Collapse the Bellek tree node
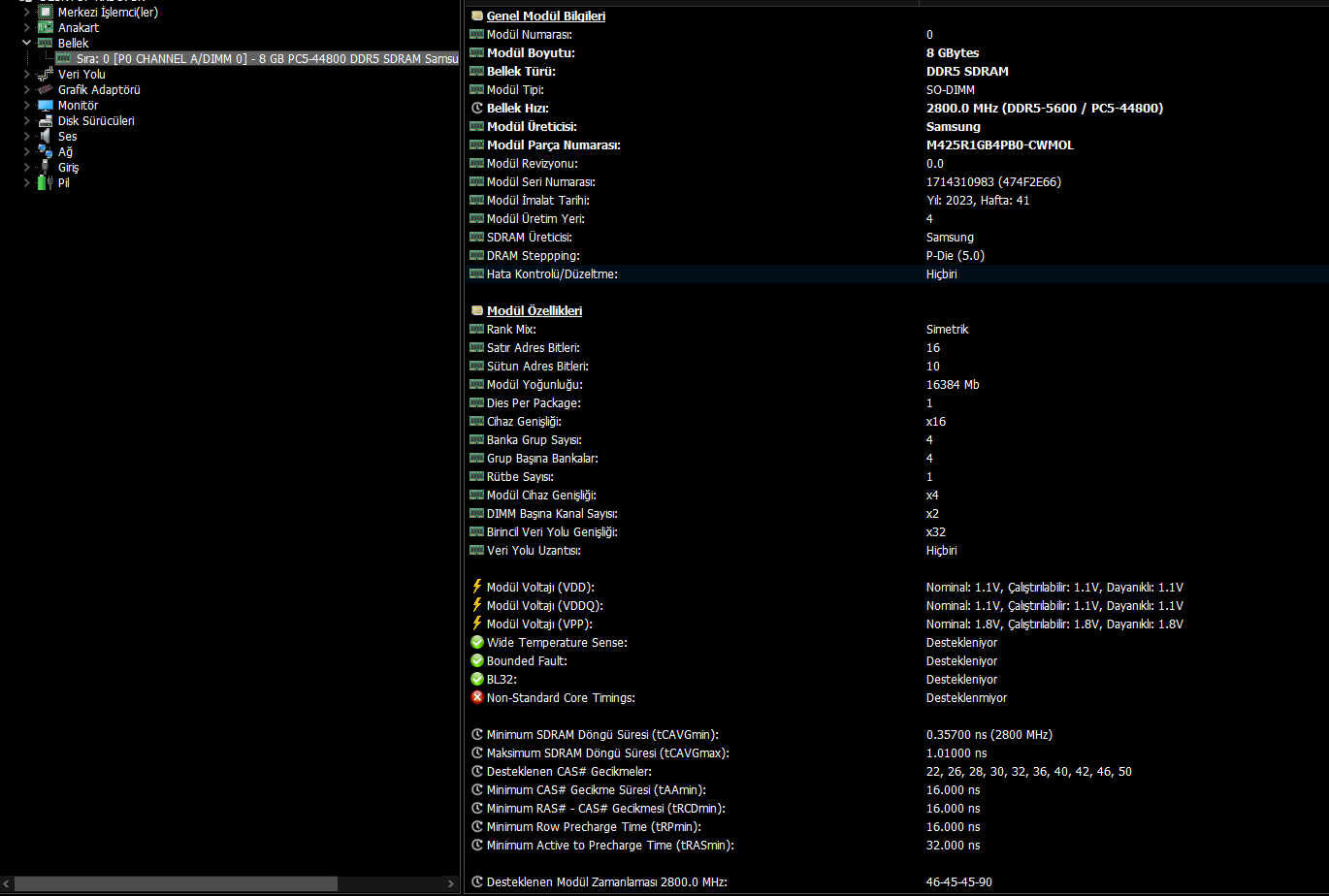This screenshot has height=896, width=1329. 26,44
